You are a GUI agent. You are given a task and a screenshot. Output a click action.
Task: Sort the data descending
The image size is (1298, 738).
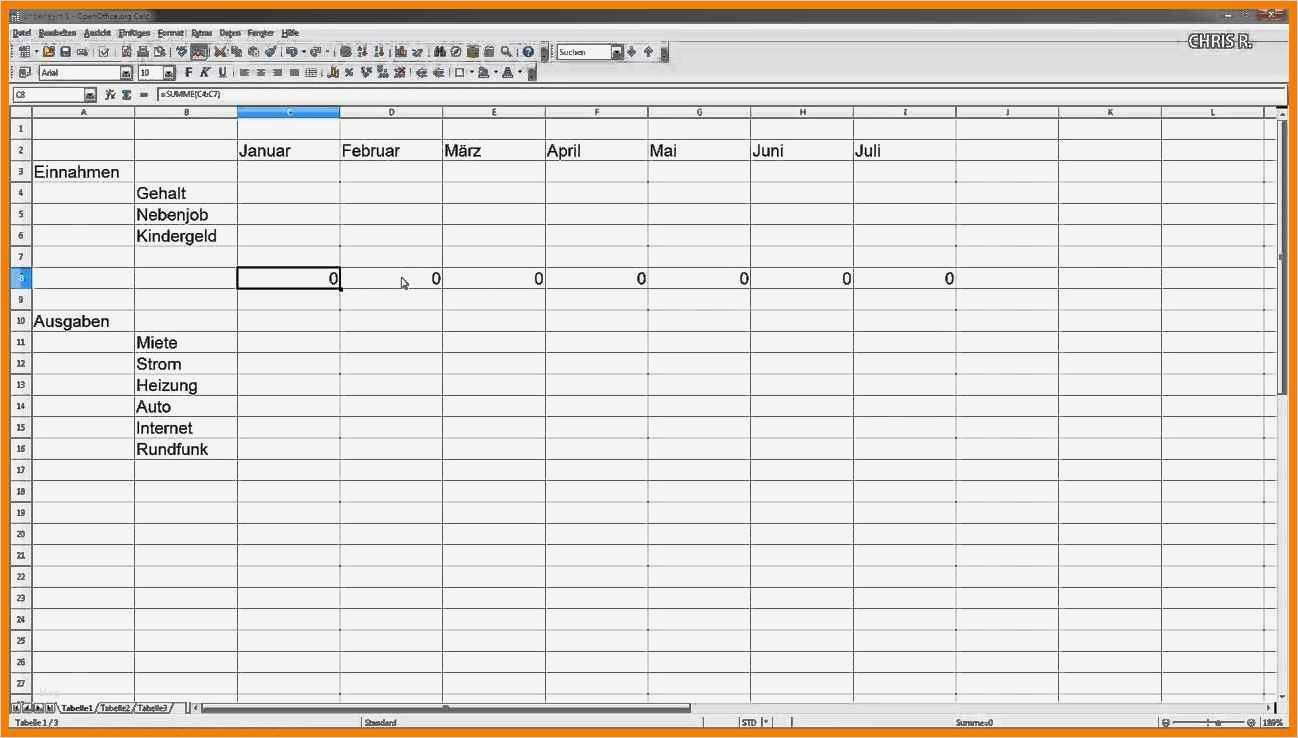point(379,52)
